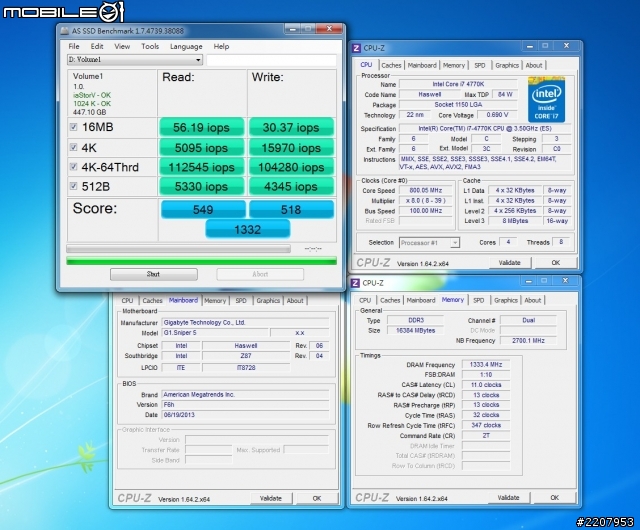640x530 pixels.
Task: Click the 16384 MBytes memory size value
Action: tap(416, 330)
